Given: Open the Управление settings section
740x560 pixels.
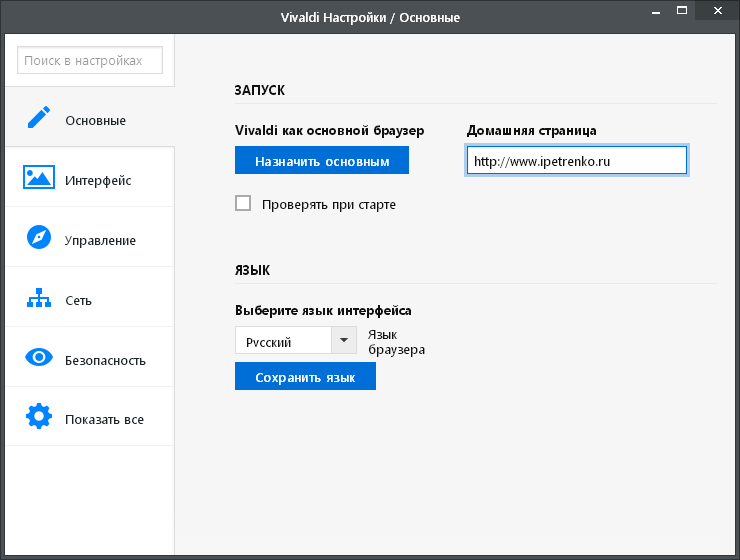Looking at the screenshot, I should pyautogui.click(x=100, y=241).
